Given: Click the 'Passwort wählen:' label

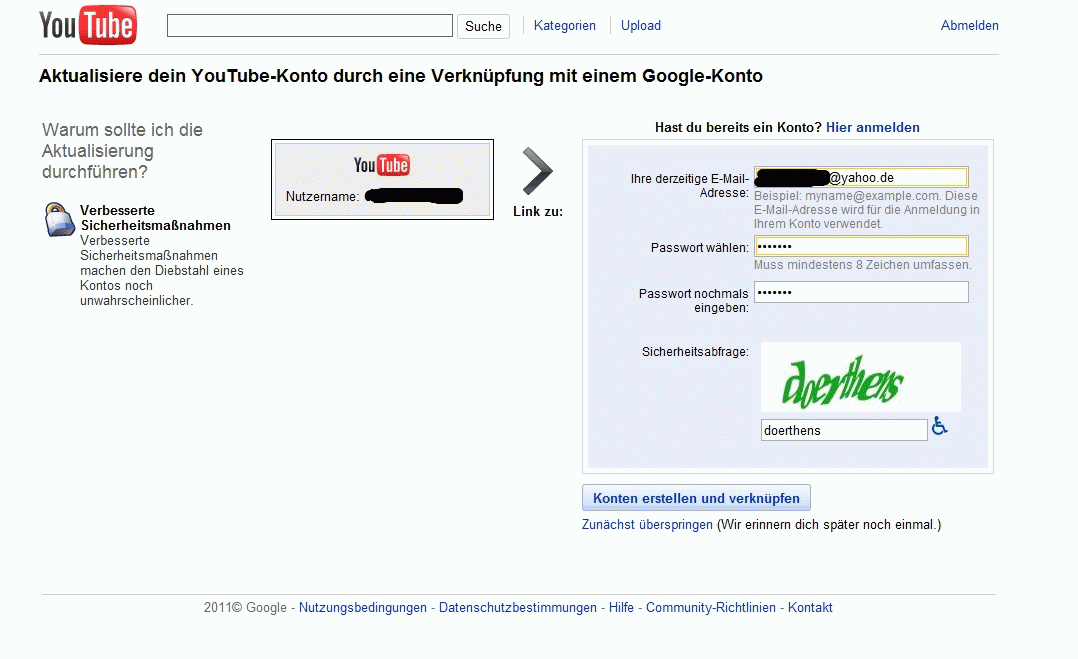Looking at the screenshot, I should coord(699,247).
